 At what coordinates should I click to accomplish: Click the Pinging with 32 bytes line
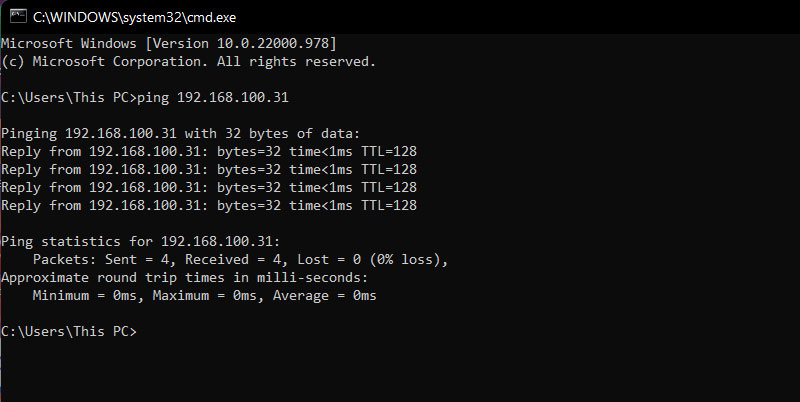pos(181,134)
